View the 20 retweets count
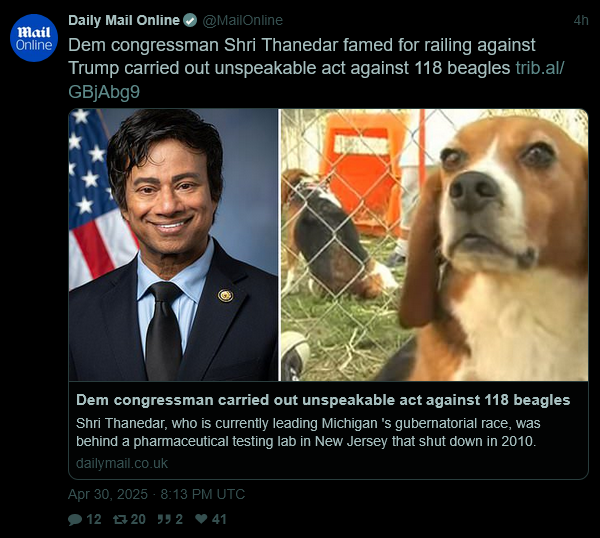The height and width of the screenshot is (538, 600). (x=138, y=519)
